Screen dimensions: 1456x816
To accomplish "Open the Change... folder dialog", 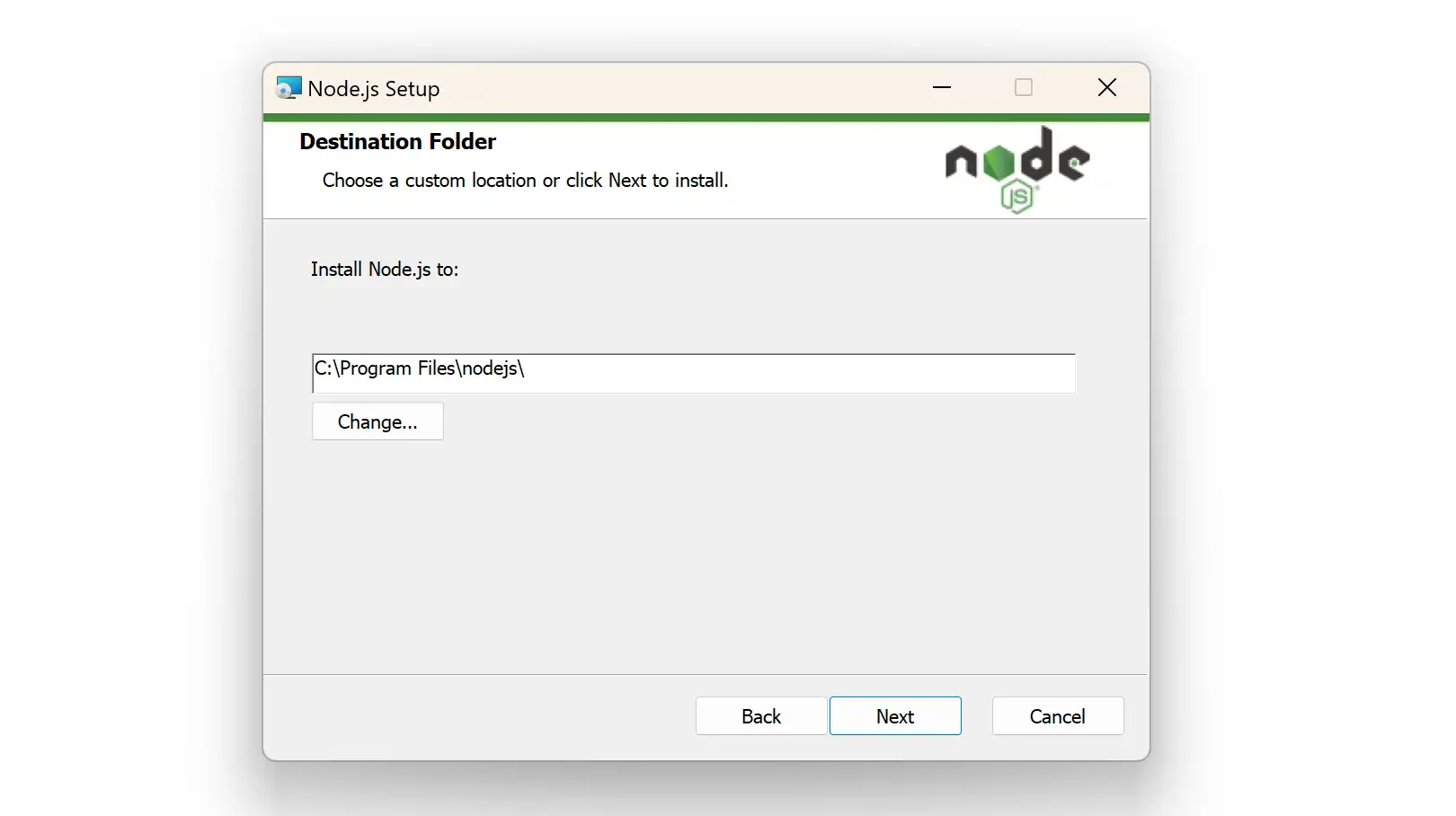I will point(377,421).
